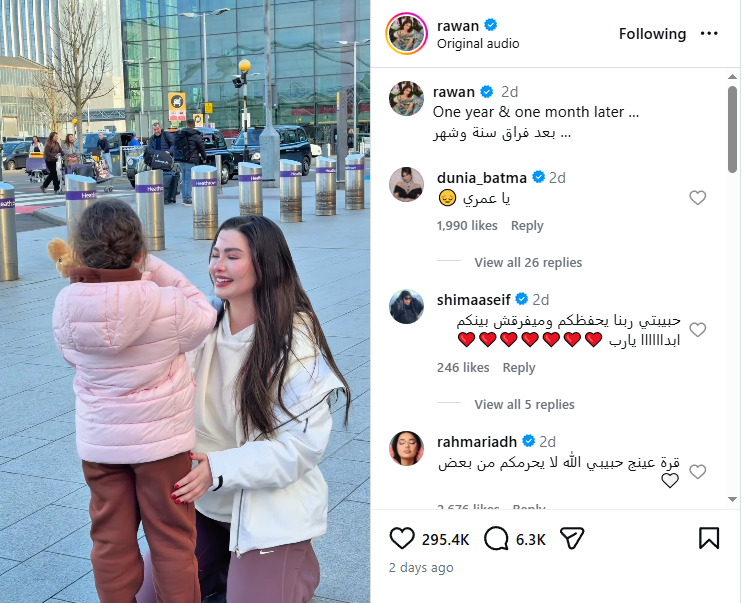Open Original audio link
This screenshot has height=603, width=747.
coord(478,44)
